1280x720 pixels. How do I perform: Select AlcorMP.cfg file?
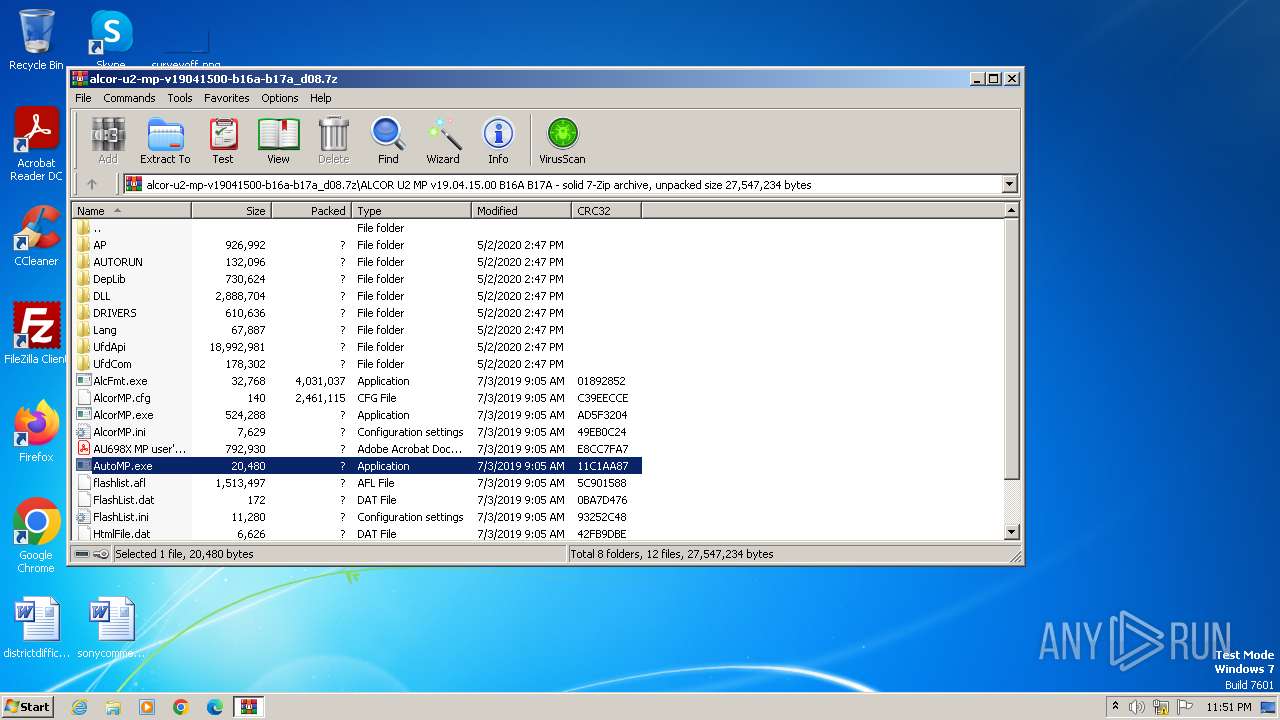357,398
